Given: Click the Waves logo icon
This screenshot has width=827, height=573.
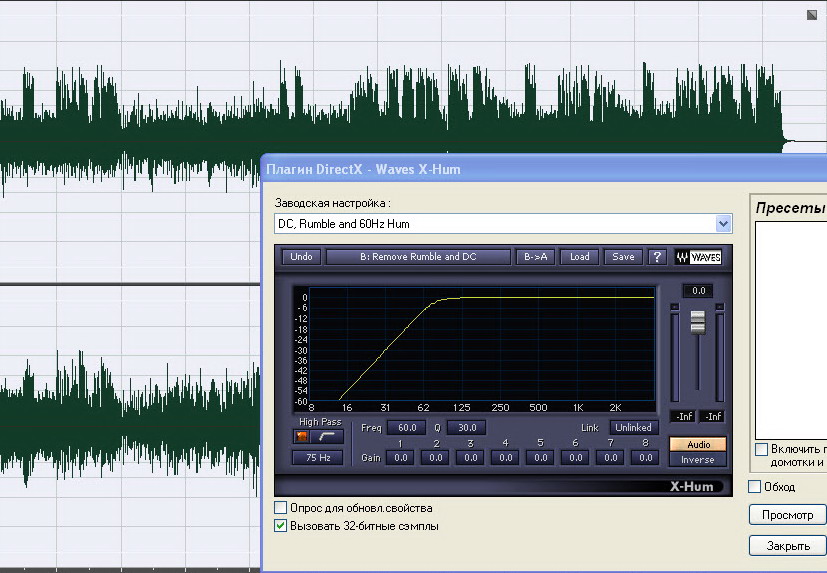Looking at the screenshot, I should coord(698,257).
